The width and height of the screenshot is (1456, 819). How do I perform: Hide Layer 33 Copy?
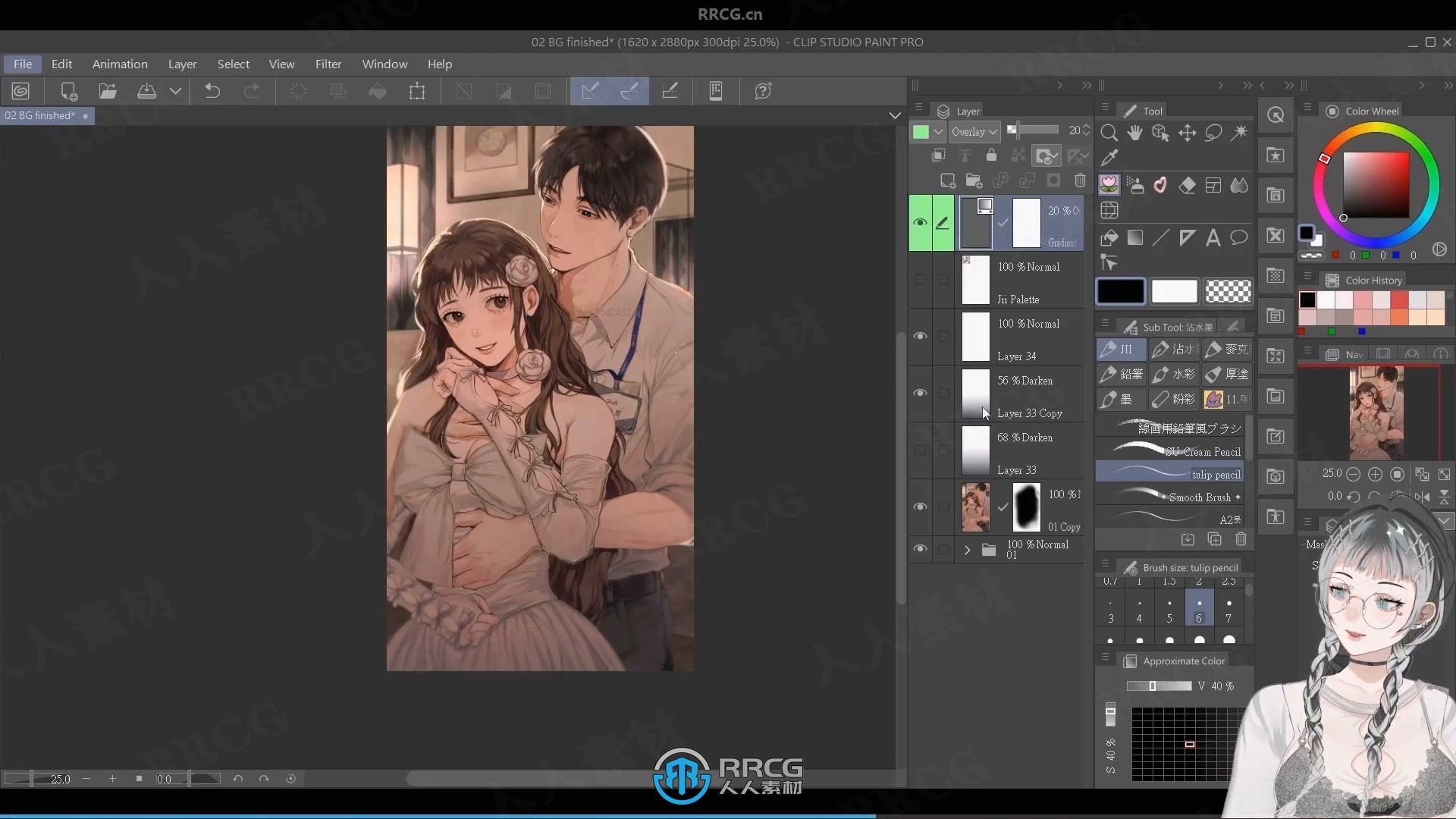click(x=920, y=393)
